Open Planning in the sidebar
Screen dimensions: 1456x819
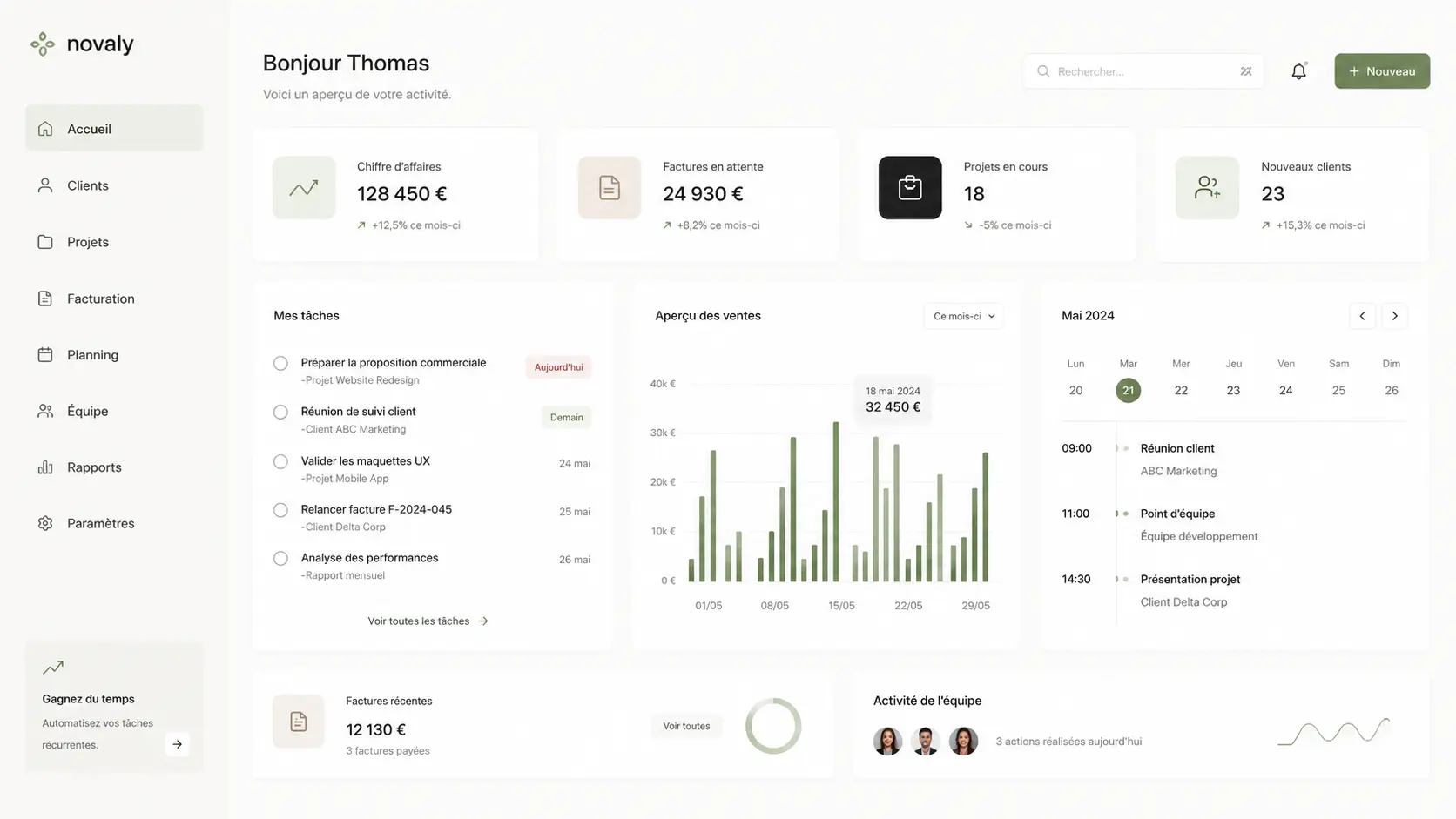point(114,354)
